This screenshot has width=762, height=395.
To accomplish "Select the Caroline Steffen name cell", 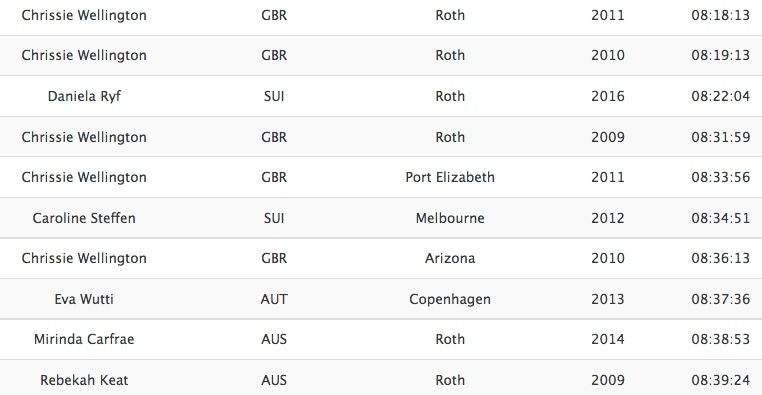I will 84,218.
